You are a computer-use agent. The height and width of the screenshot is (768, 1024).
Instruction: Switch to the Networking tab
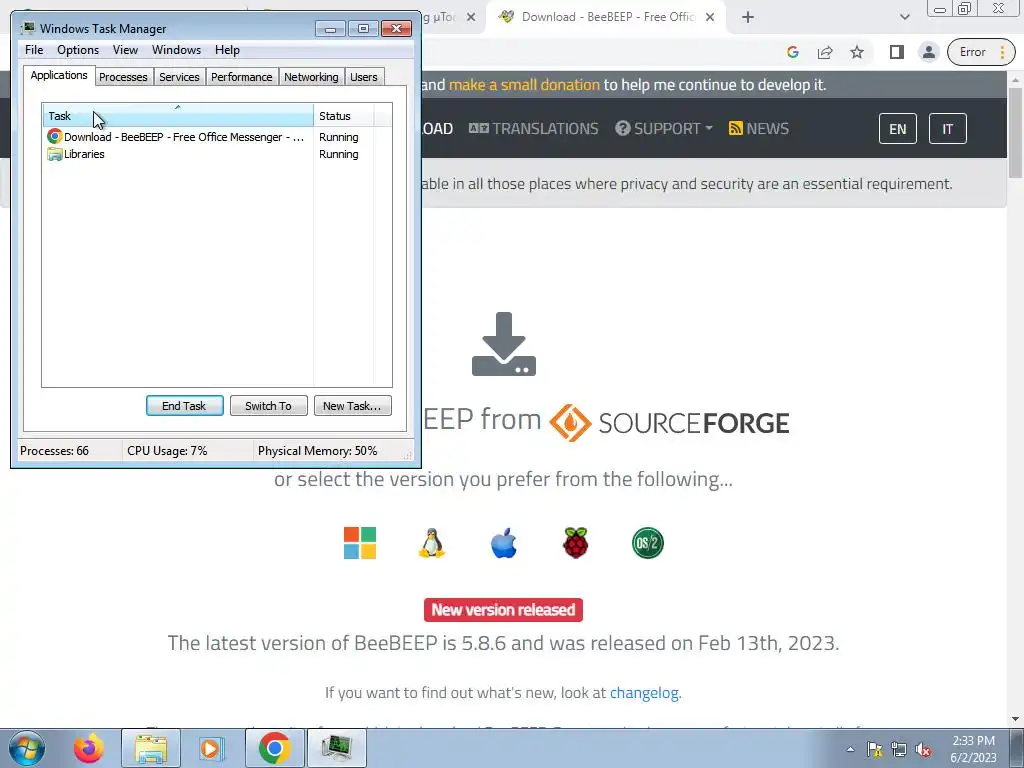[x=311, y=77]
